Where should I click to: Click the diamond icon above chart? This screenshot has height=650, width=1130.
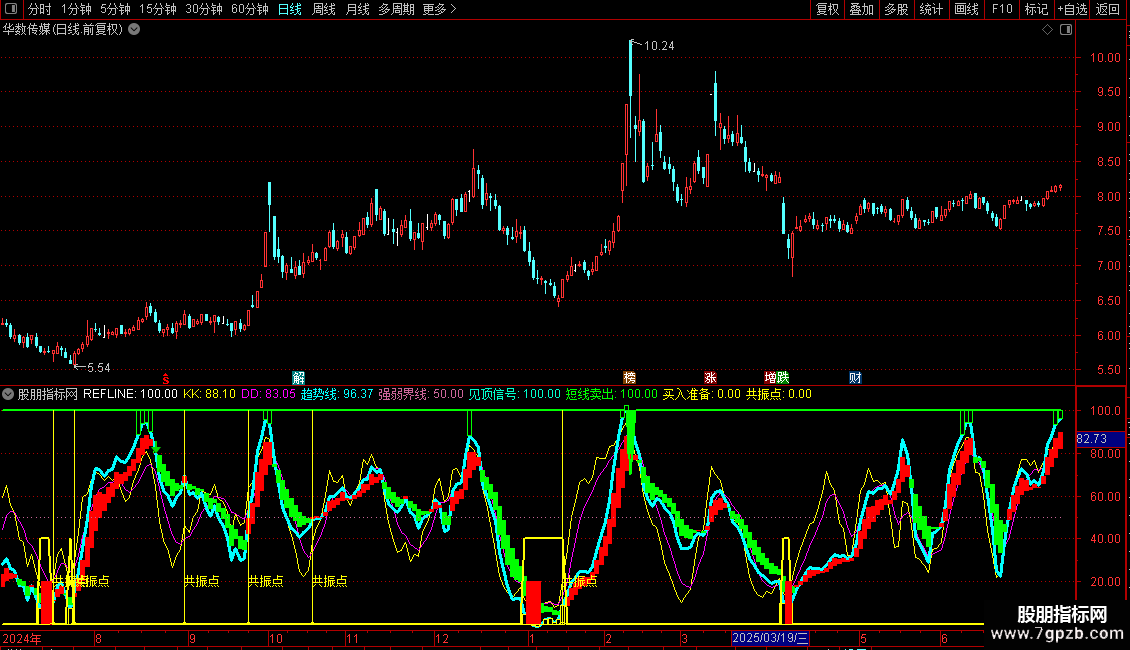[1048, 30]
